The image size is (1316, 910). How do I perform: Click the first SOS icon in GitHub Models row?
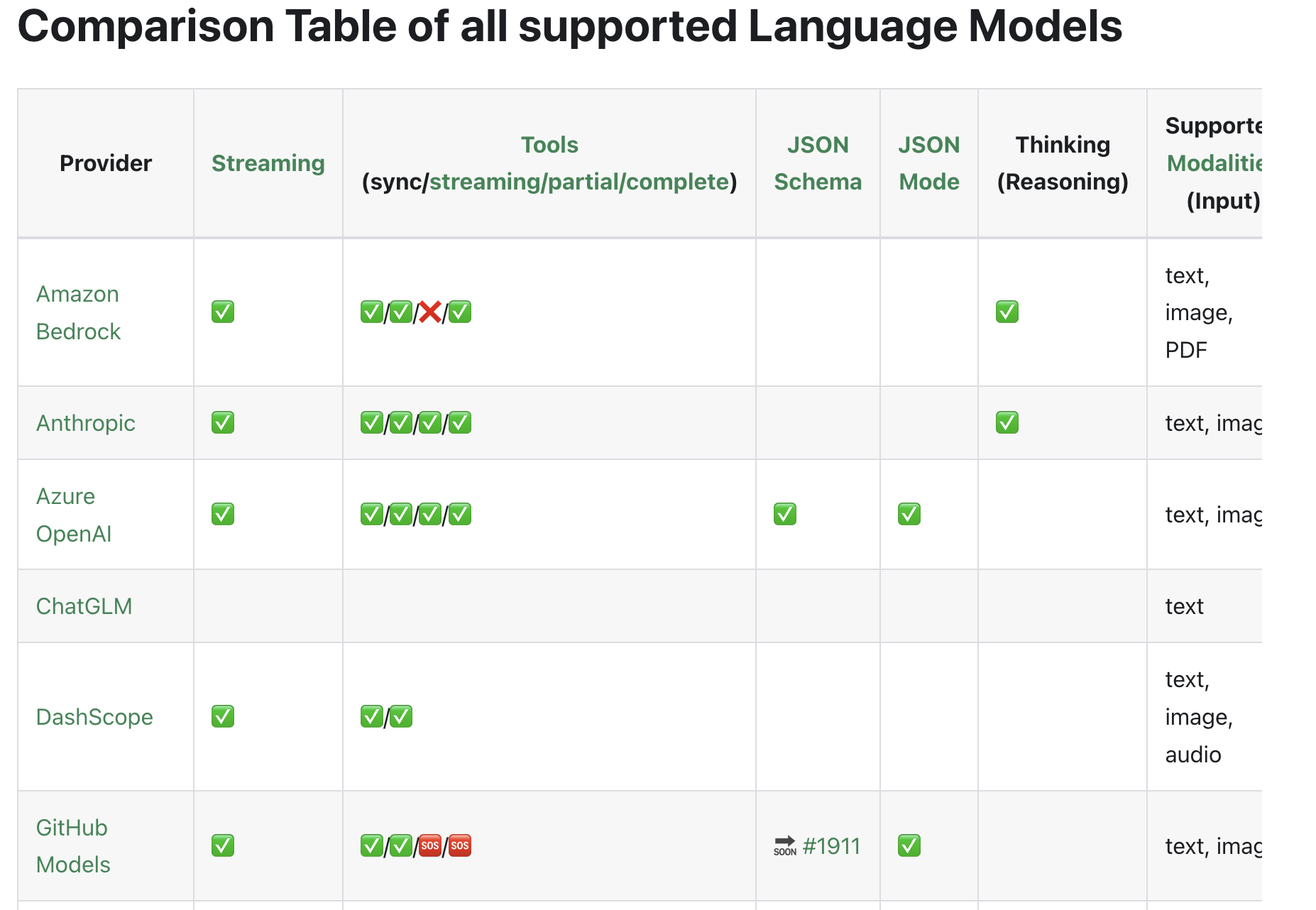(x=430, y=845)
